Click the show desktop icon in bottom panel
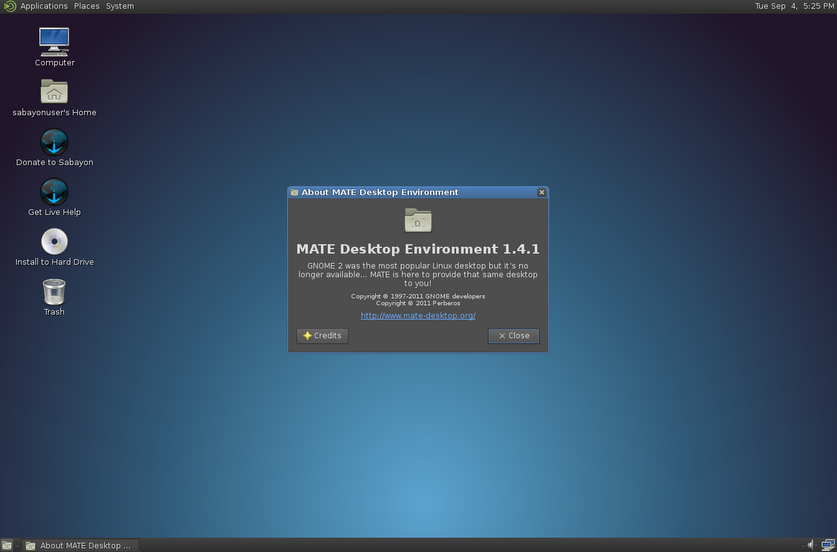The height and width of the screenshot is (552, 837). click(7, 545)
